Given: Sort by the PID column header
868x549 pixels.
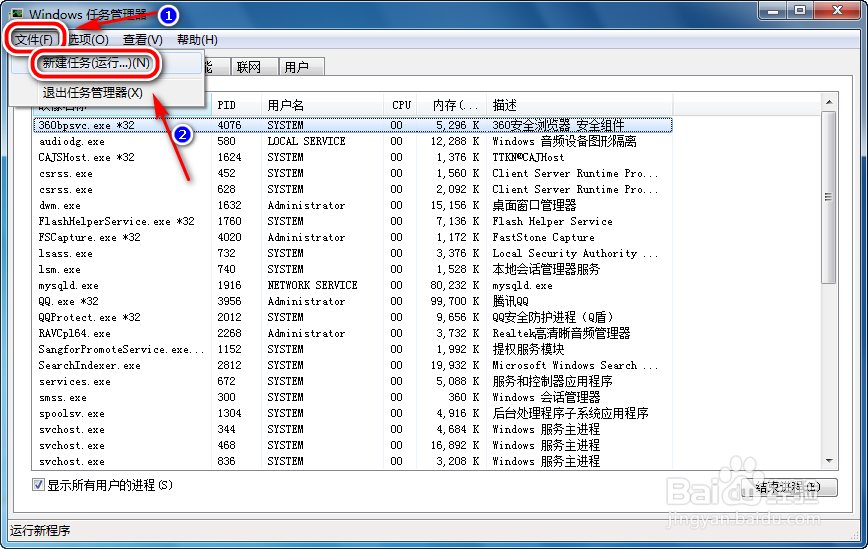Looking at the screenshot, I should (236, 105).
